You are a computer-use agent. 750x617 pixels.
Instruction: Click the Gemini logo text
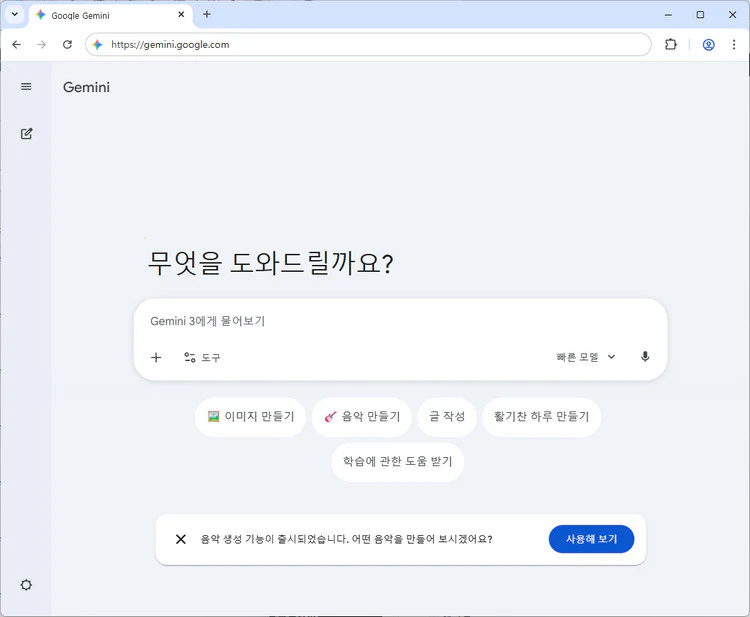pyautogui.click(x=86, y=87)
